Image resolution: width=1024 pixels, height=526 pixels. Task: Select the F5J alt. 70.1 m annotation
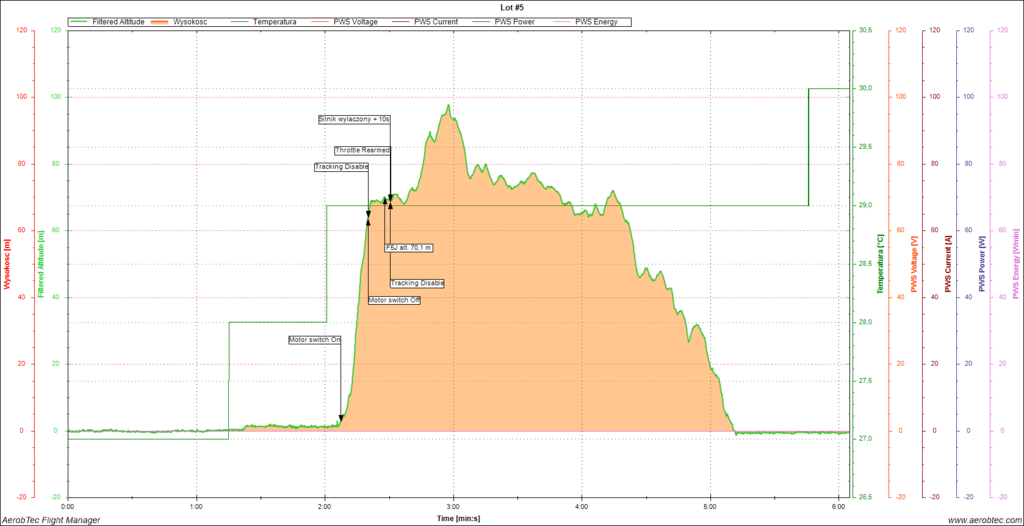[409, 246]
